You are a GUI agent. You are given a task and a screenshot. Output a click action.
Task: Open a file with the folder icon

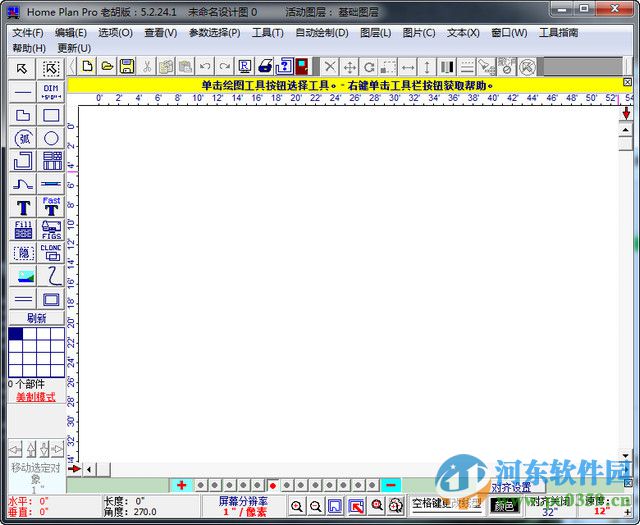point(107,66)
